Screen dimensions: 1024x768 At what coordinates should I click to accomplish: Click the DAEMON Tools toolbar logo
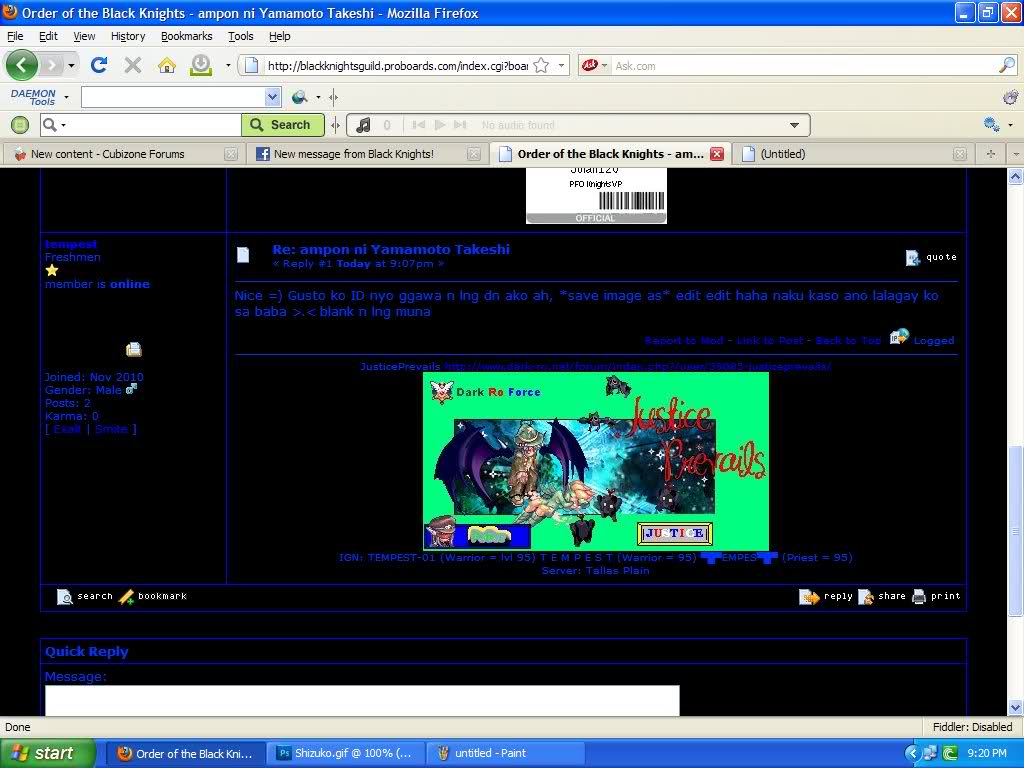33,97
